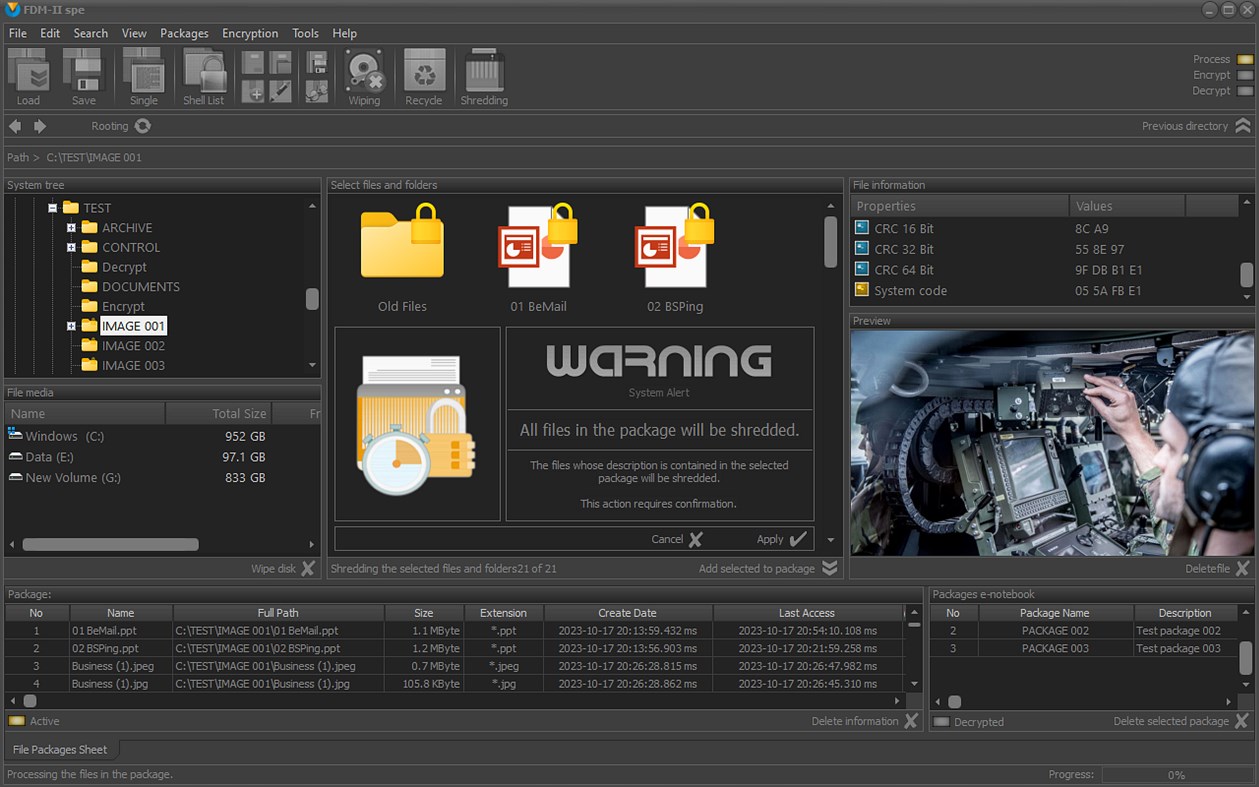Toggle the Encrypt indicator

pyautogui.click(x=1244, y=75)
